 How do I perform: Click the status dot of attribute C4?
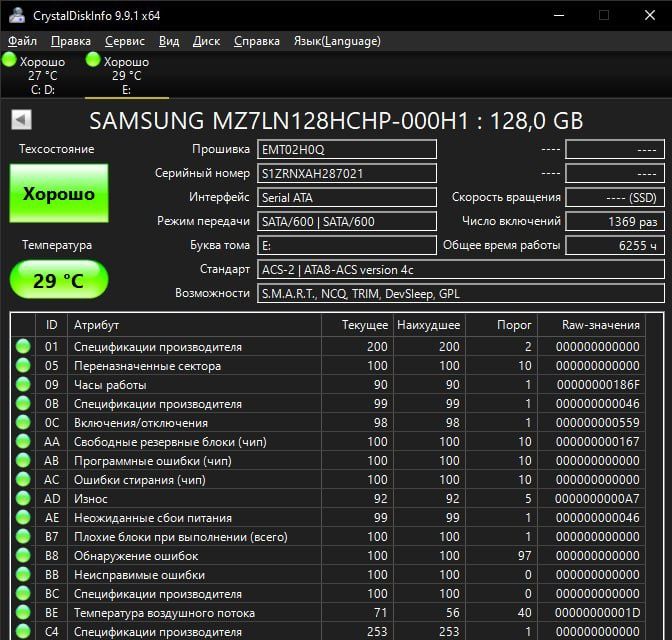pyautogui.click(x=23, y=631)
